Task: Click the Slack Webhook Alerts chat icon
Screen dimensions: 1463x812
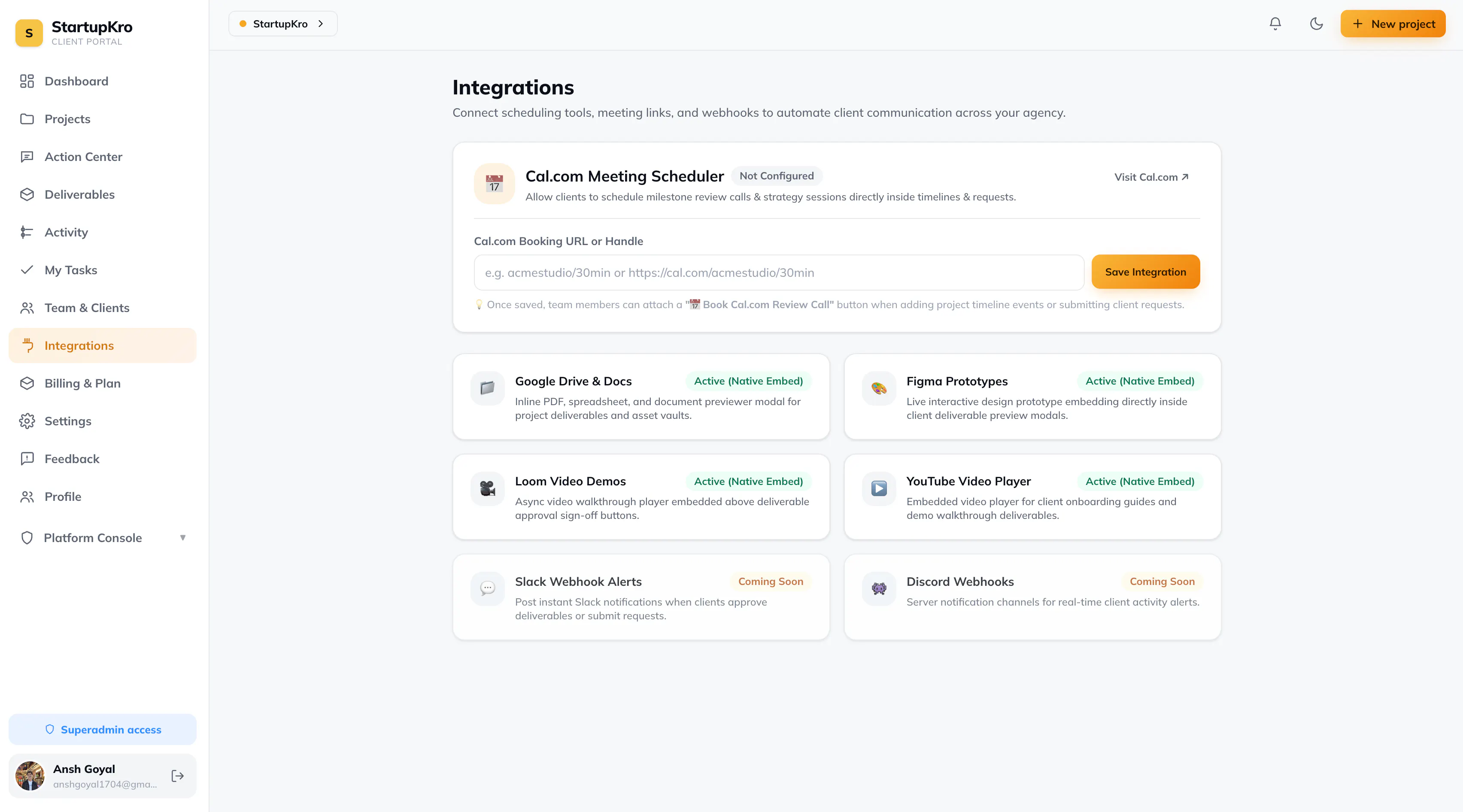Action: 487,588
